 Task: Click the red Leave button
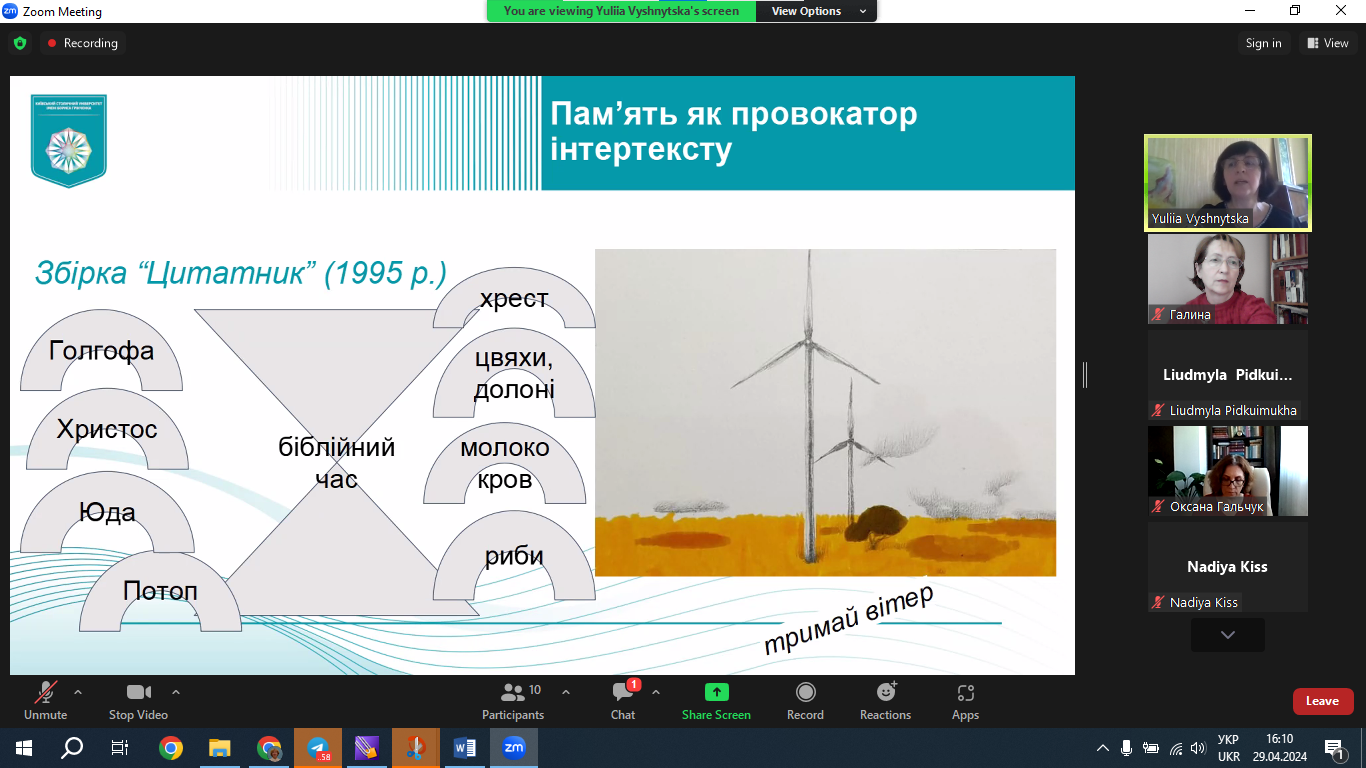click(x=1322, y=701)
